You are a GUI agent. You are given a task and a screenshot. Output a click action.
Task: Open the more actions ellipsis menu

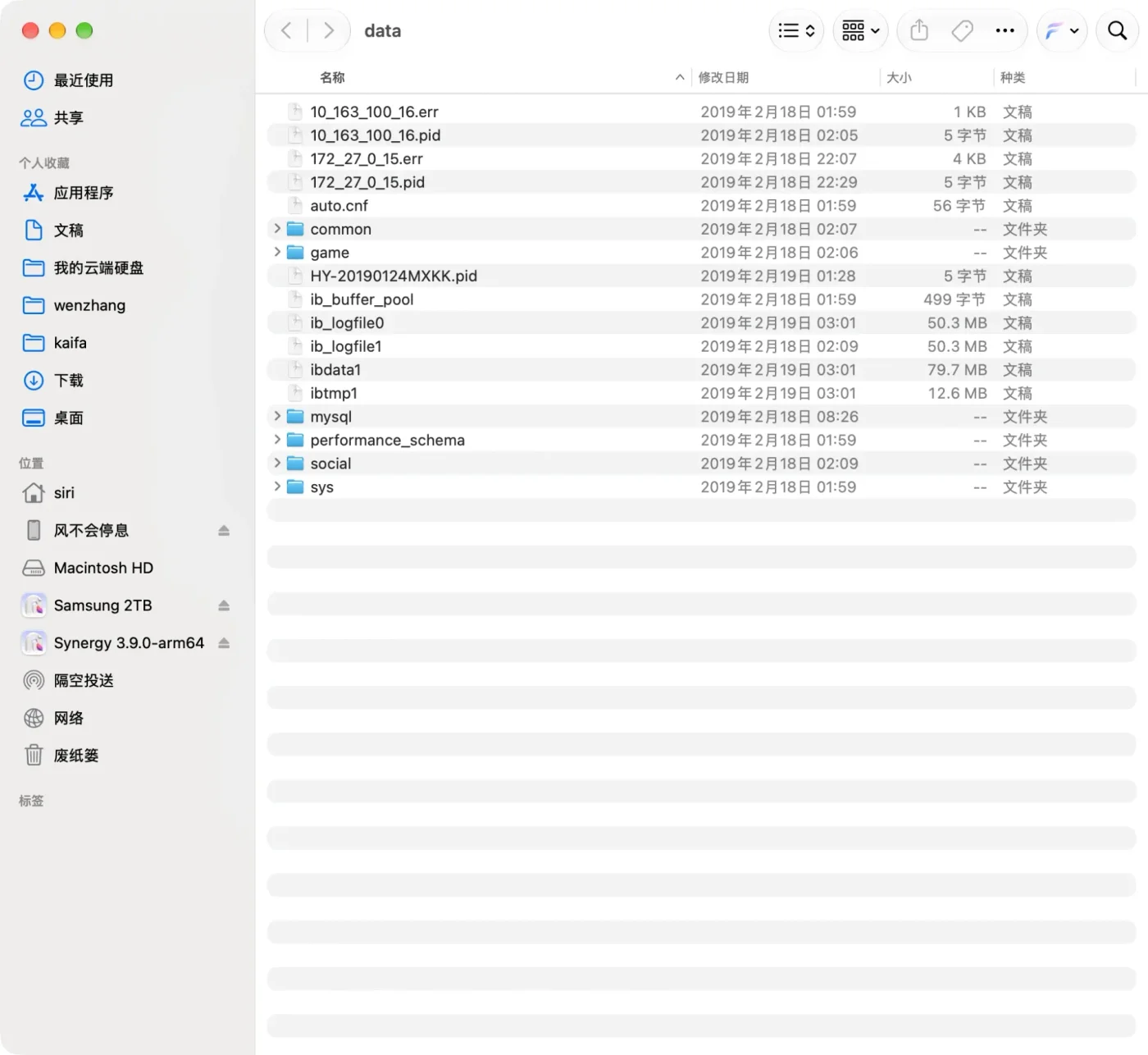[1004, 30]
